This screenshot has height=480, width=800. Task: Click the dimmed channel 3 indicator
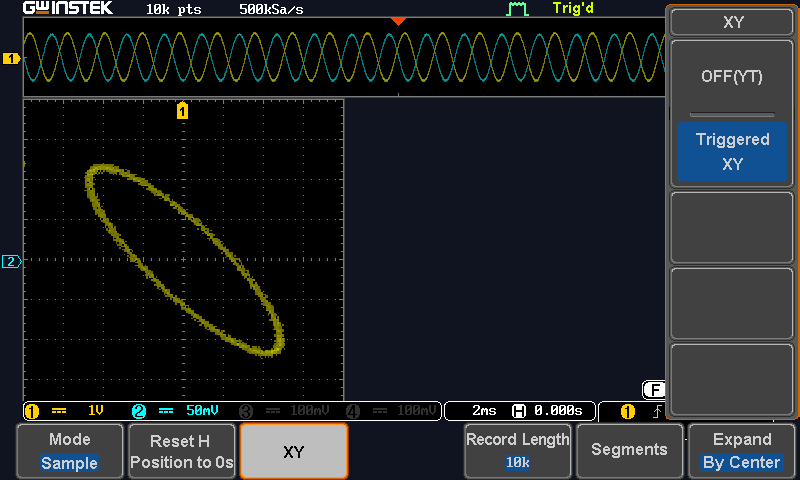[x=285, y=411]
